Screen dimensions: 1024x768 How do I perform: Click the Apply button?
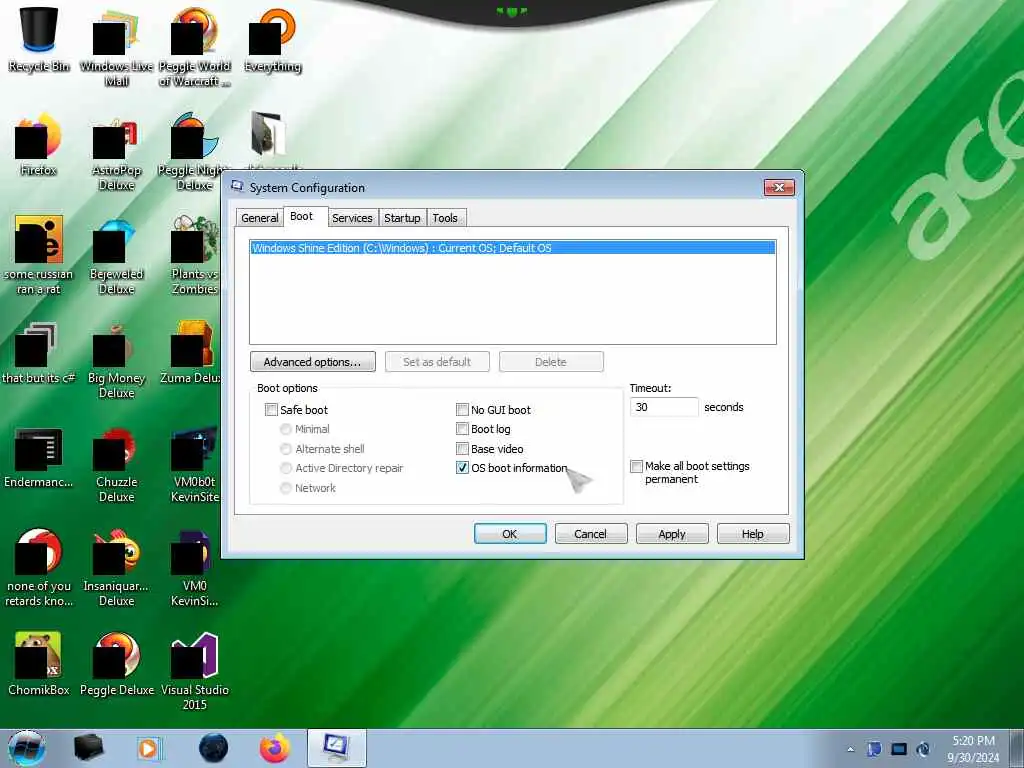(x=671, y=534)
